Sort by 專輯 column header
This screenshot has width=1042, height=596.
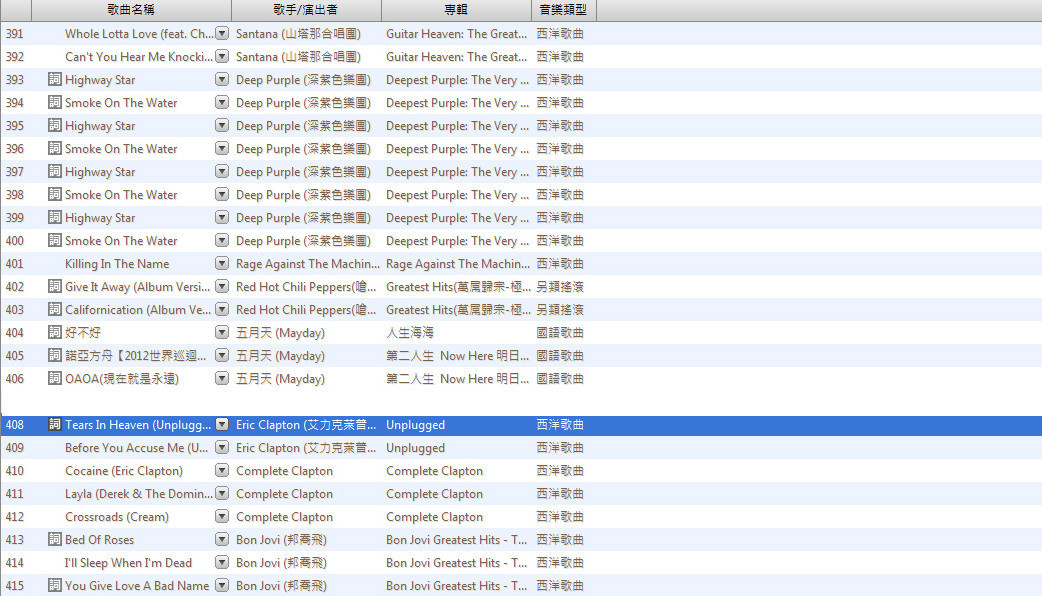pyautogui.click(x=457, y=10)
